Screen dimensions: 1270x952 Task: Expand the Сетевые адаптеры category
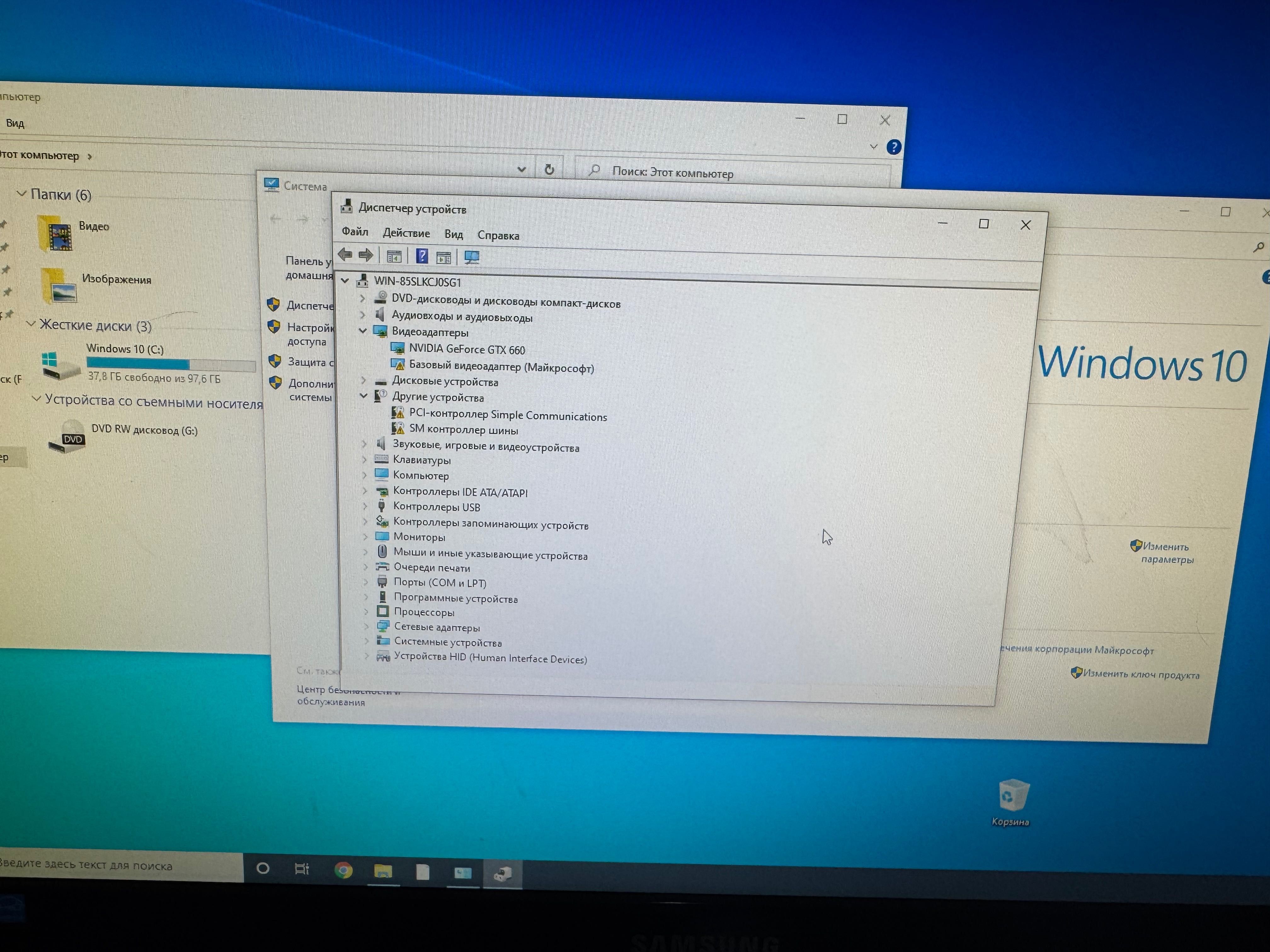click(x=366, y=626)
